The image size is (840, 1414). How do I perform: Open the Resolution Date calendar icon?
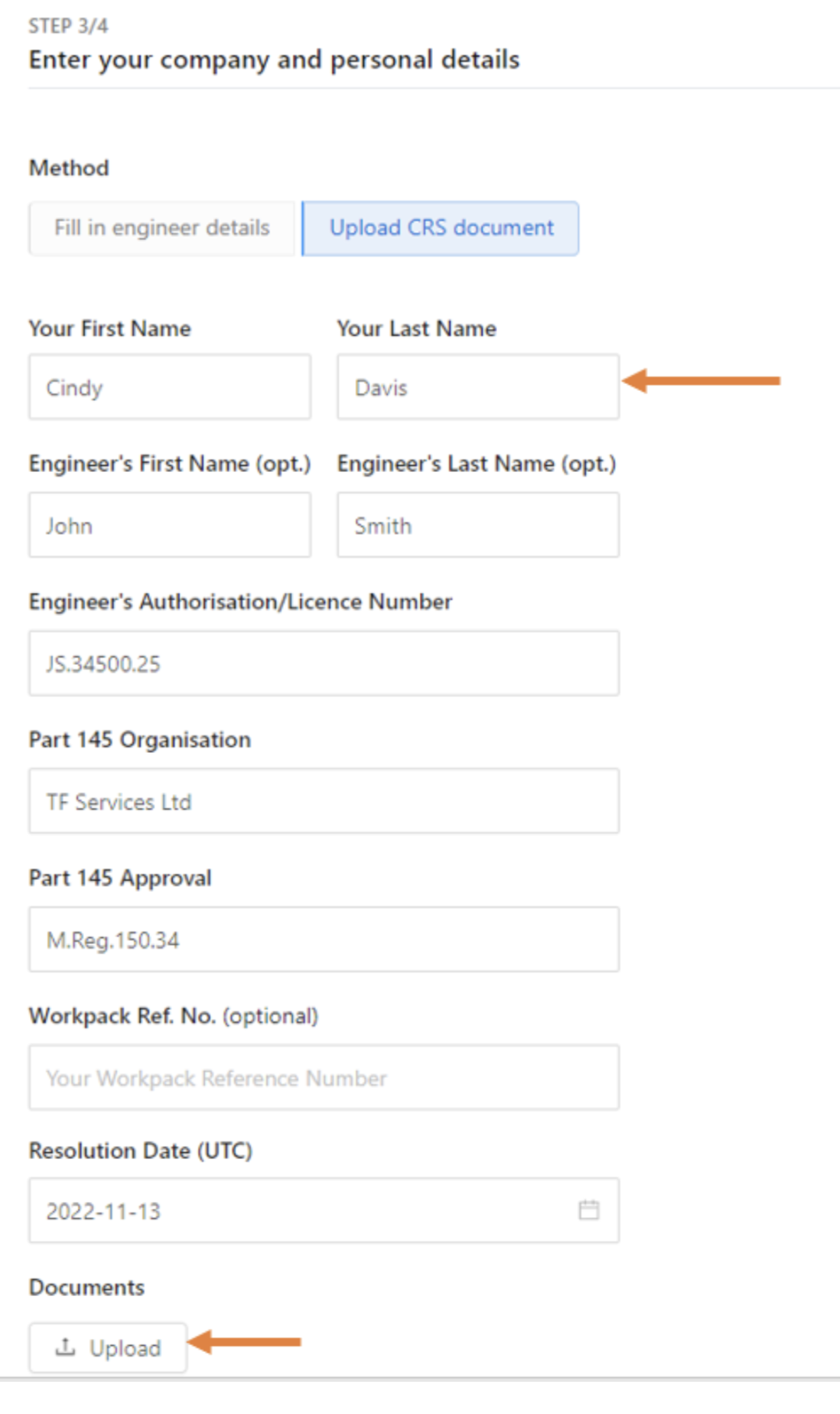point(588,1210)
